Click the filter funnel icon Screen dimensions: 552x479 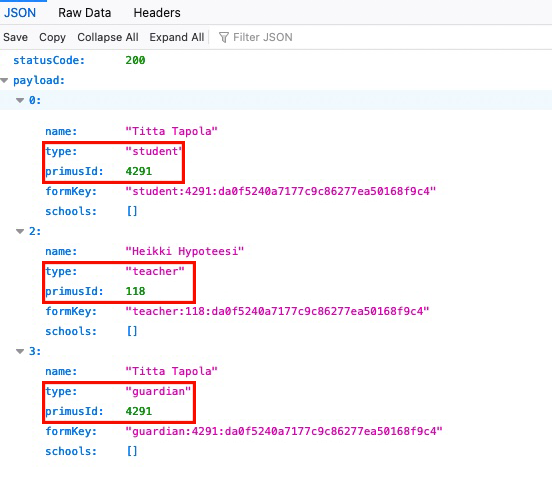click(224, 37)
